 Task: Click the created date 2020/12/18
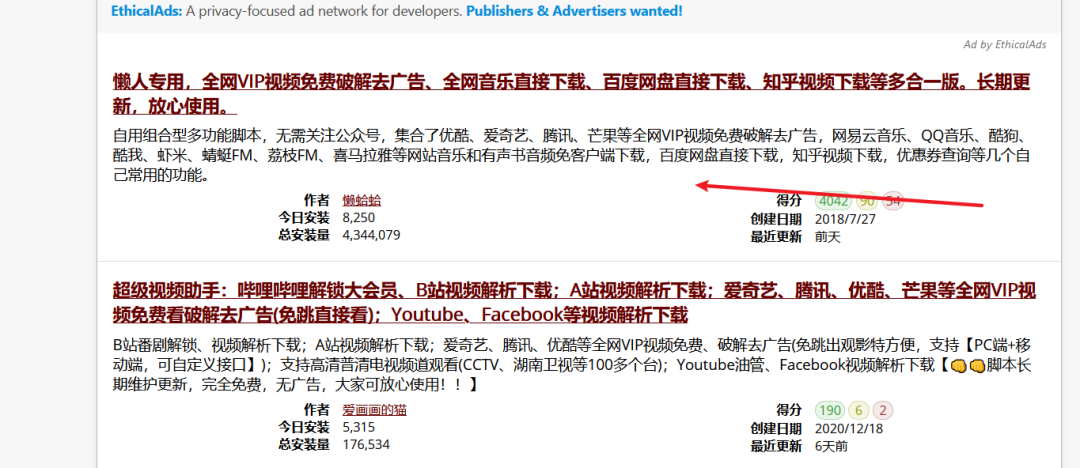[849, 429]
